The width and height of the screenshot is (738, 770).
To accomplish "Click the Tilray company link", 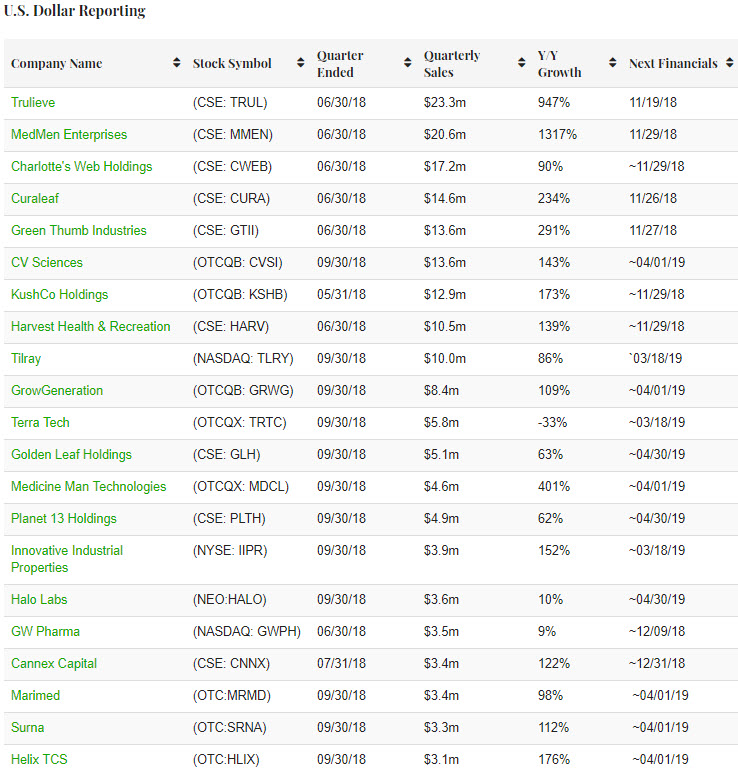I will click(x=26, y=358).
